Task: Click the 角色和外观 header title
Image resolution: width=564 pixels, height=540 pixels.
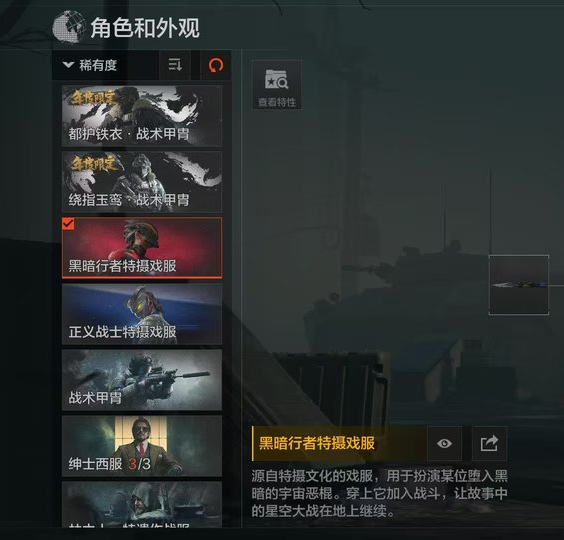Action: point(145,28)
